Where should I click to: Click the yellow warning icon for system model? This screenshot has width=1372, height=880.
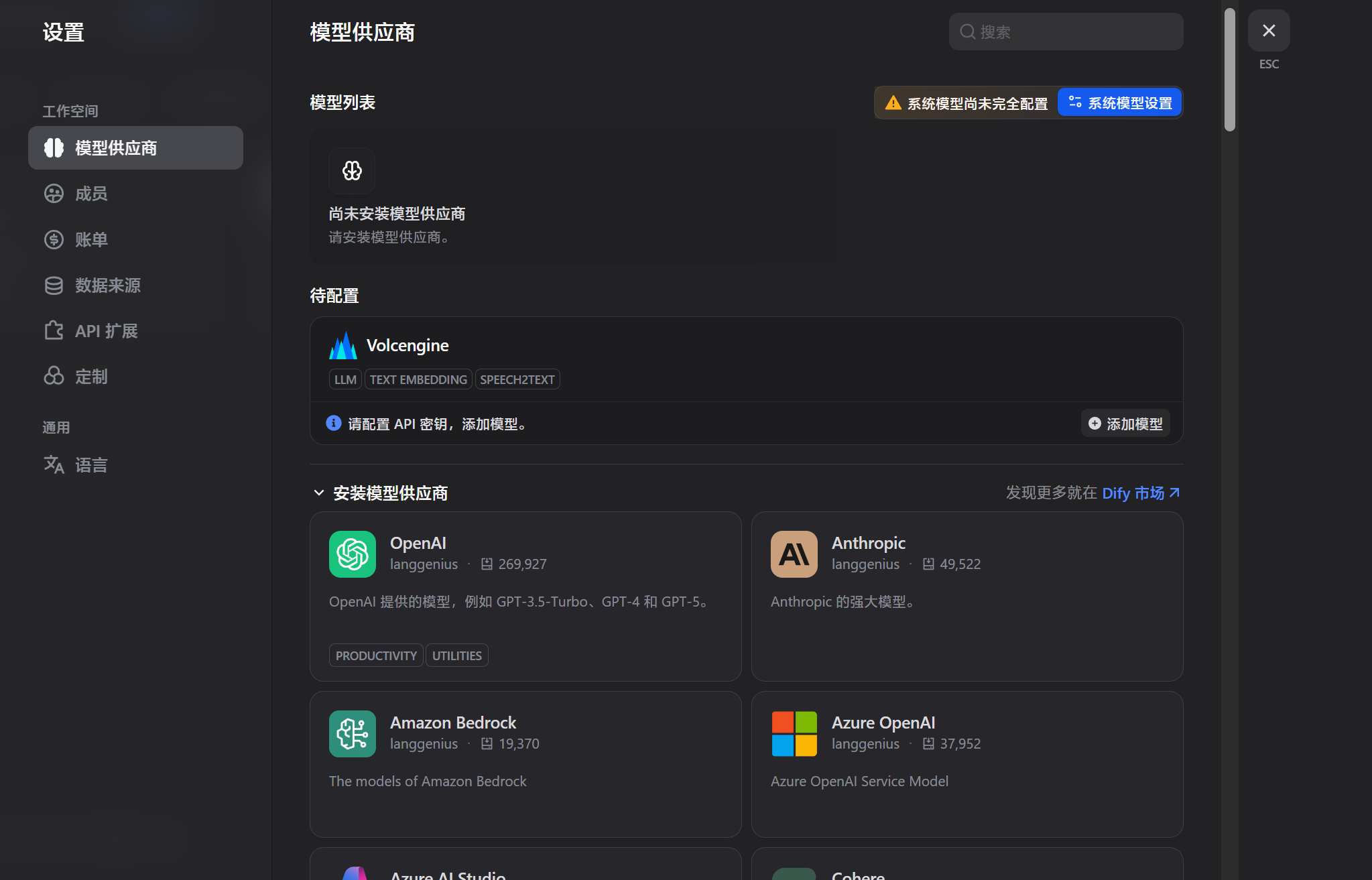(893, 103)
